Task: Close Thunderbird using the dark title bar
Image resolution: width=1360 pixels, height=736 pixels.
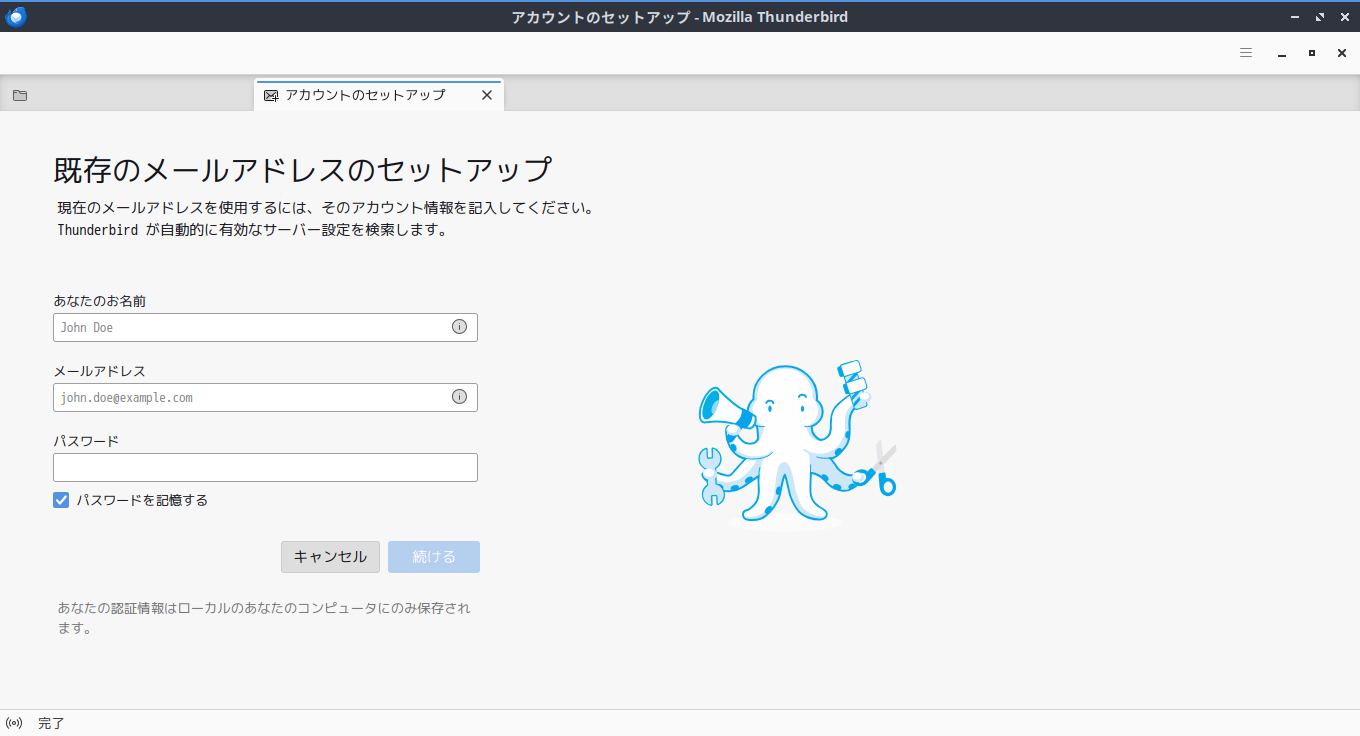Action: [1345, 17]
